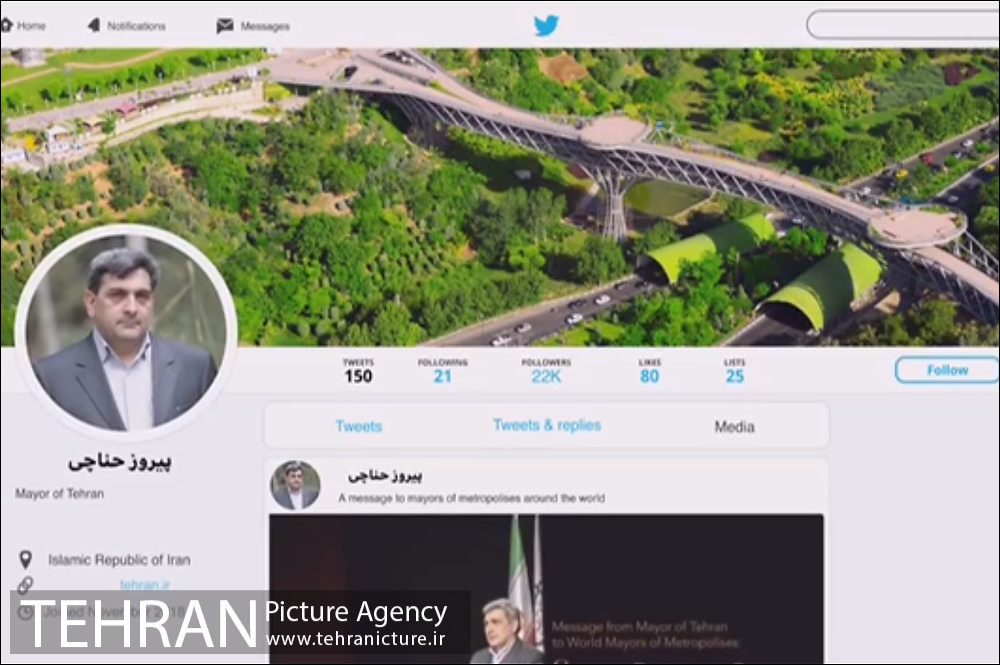Open the tehran.ir website link
This screenshot has width=1000, height=665.
145,584
